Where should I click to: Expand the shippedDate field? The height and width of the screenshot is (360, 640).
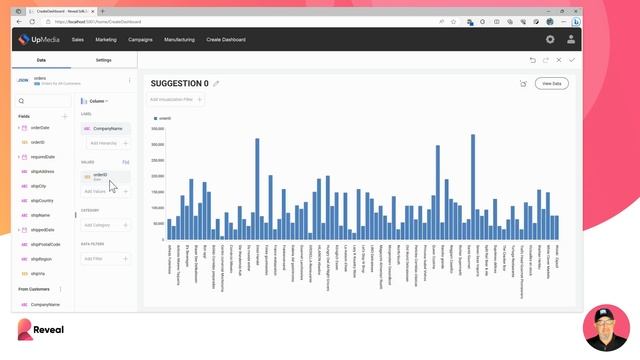[x=19, y=230]
